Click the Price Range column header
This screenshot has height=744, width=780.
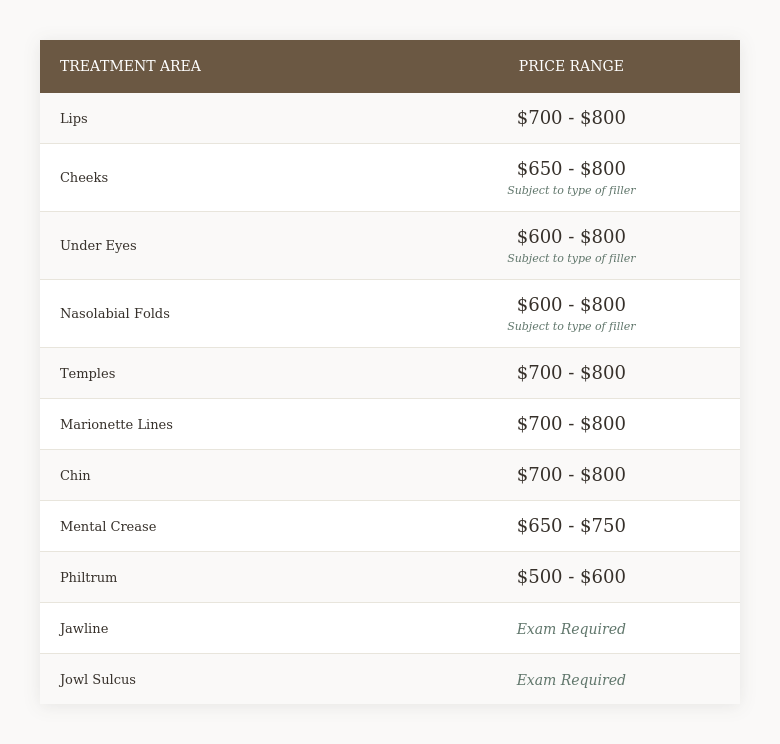(571, 67)
